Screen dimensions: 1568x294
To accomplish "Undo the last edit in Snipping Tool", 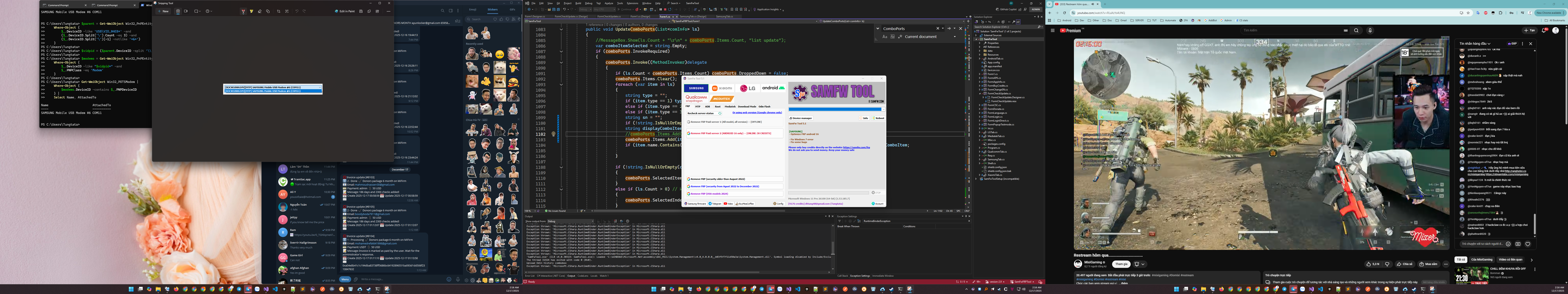I will [x=297, y=11].
